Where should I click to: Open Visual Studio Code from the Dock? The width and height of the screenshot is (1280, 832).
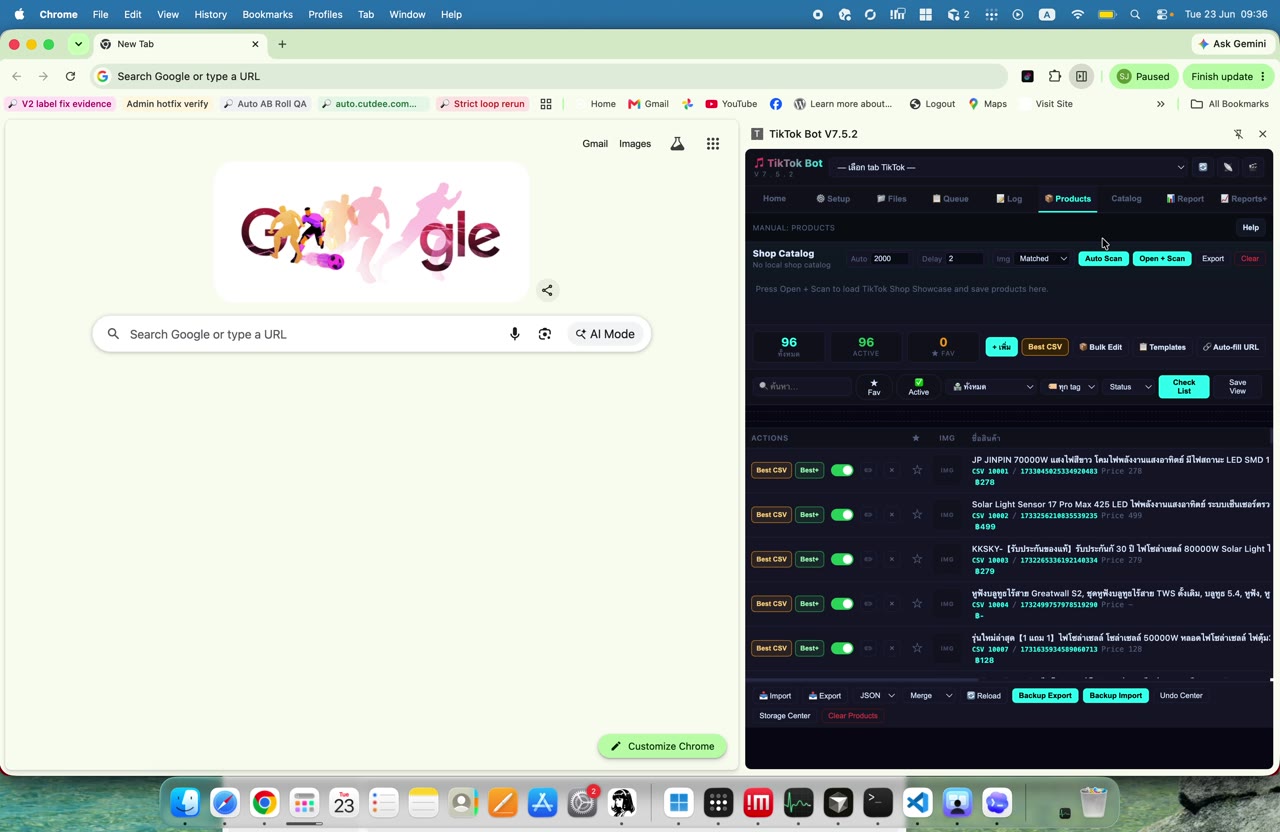pyautogui.click(x=918, y=802)
